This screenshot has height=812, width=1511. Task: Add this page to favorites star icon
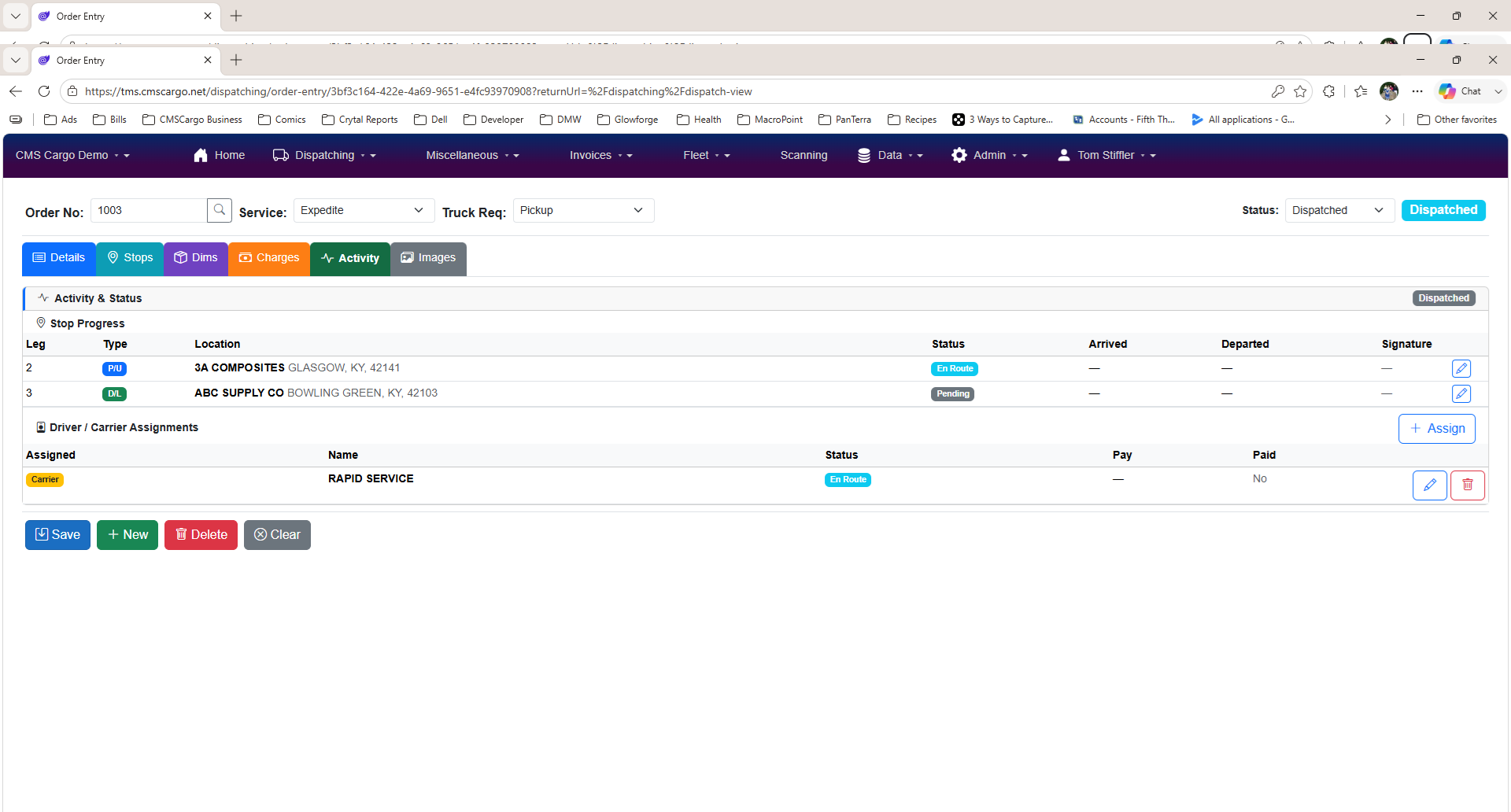click(x=1300, y=91)
